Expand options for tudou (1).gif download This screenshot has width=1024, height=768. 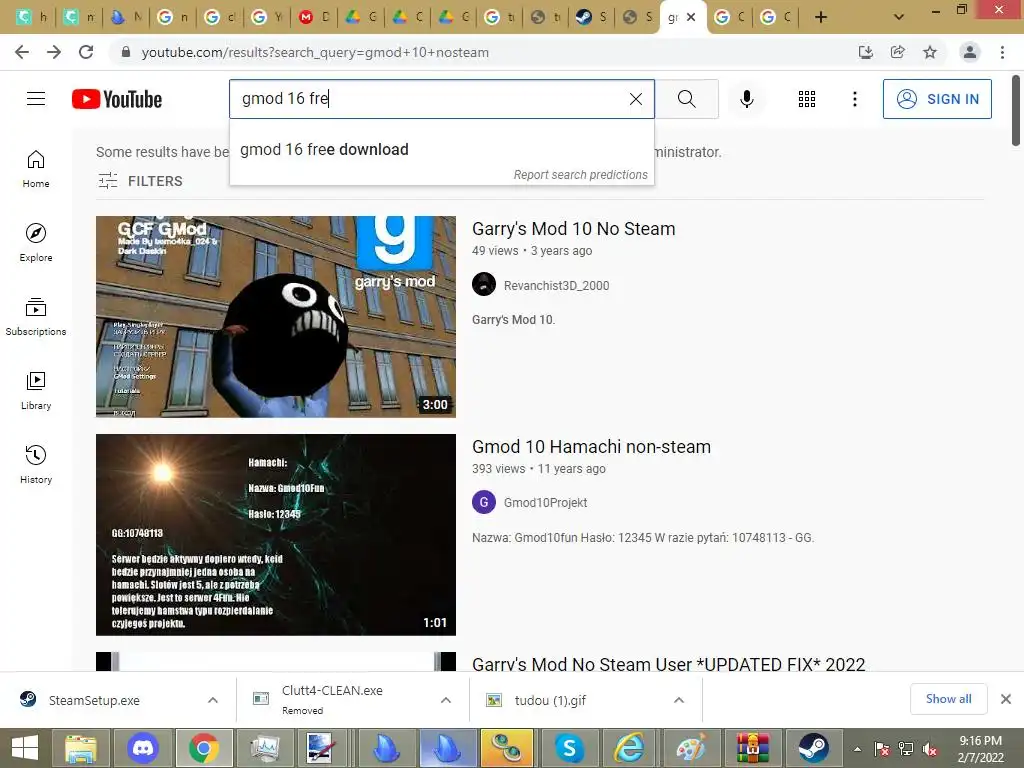pyautogui.click(x=679, y=700)
